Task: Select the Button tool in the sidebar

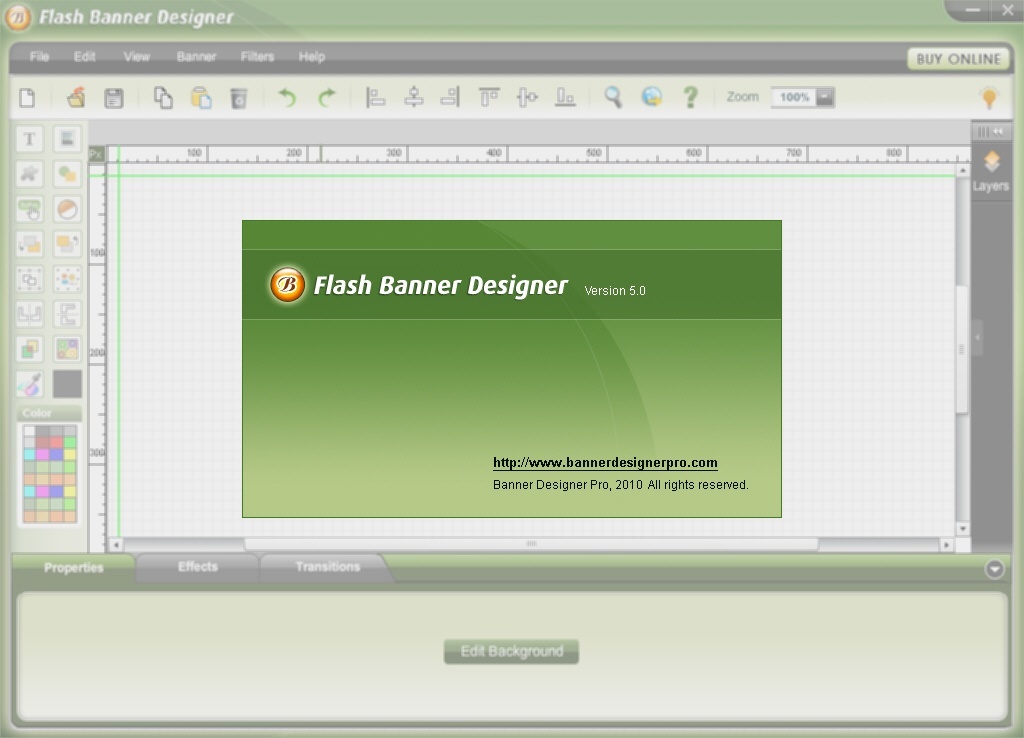Action: point(29,210)
